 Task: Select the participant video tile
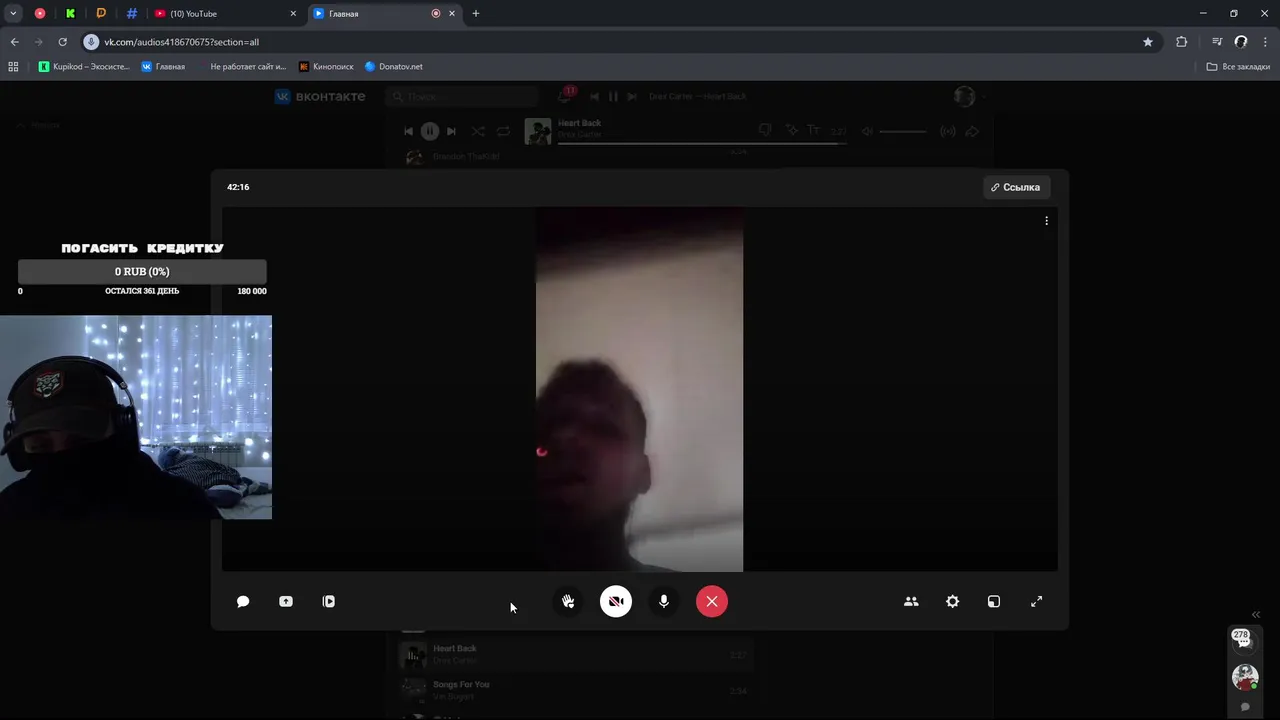639,389
